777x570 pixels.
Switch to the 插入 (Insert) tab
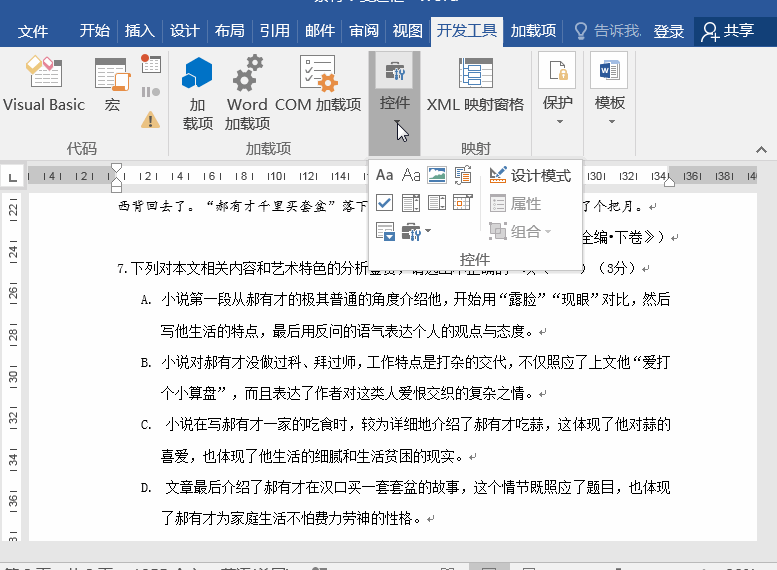click(x=140, y=31)
